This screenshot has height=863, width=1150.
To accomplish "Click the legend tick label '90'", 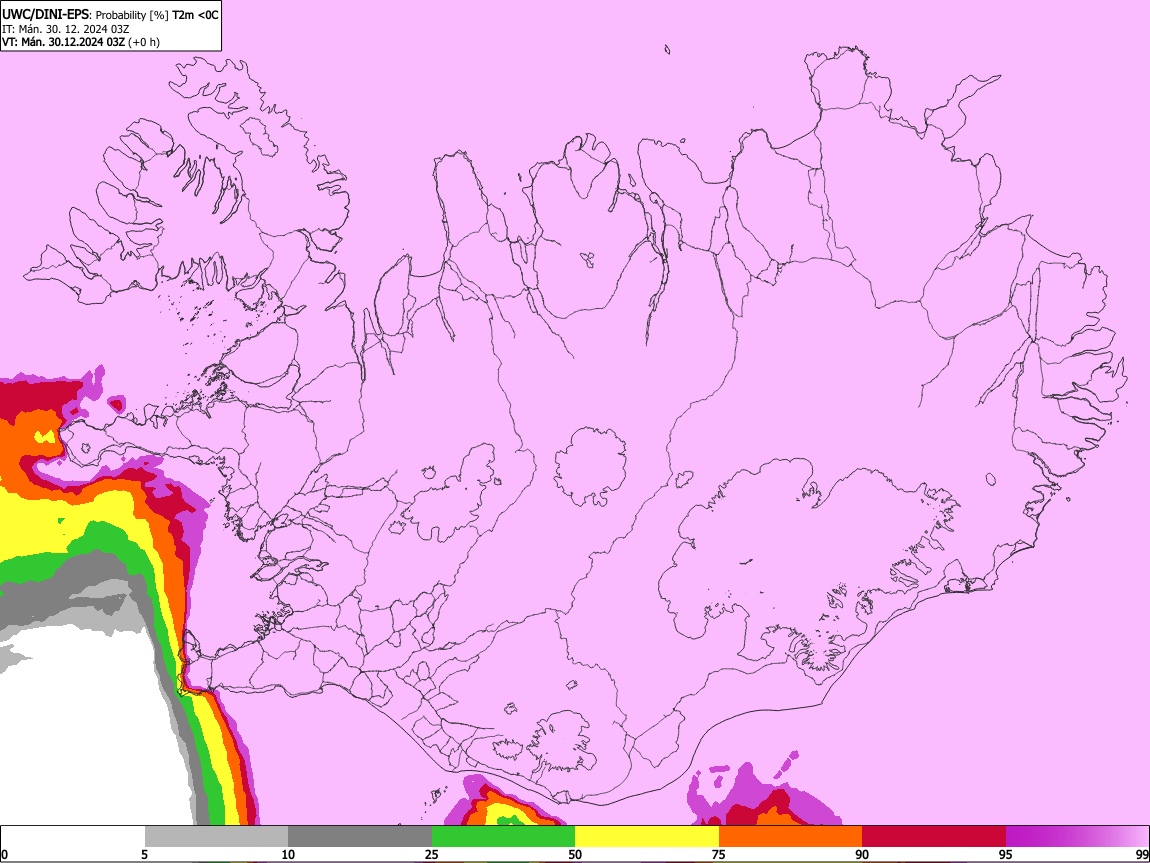I will 862,855.
